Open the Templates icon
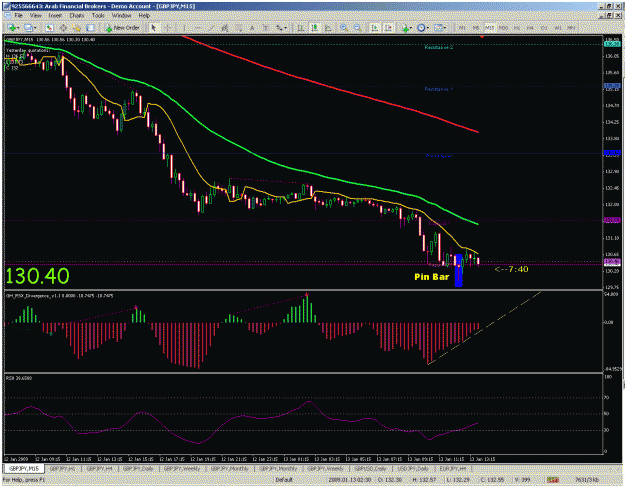Viewport: 625px width, 486px height. (x=438, y=28)
